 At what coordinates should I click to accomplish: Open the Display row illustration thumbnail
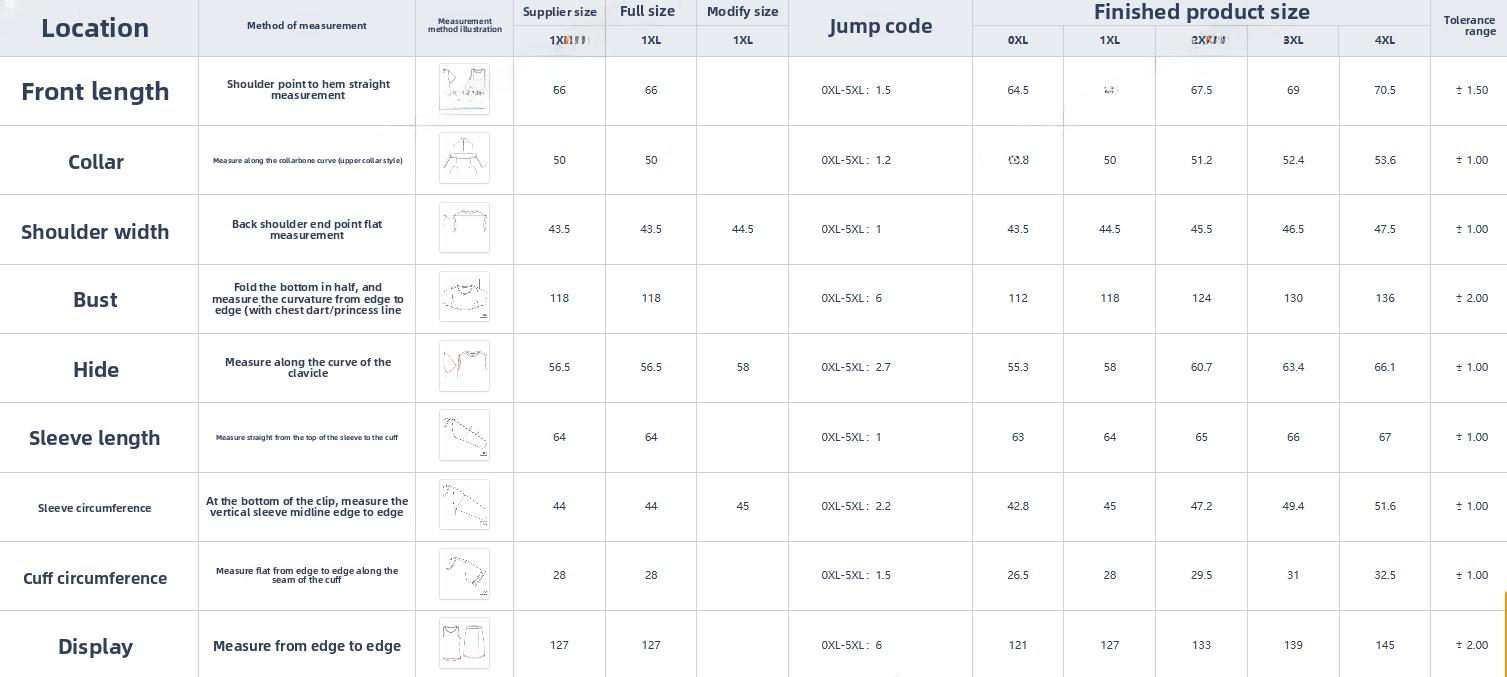[464, 643]
